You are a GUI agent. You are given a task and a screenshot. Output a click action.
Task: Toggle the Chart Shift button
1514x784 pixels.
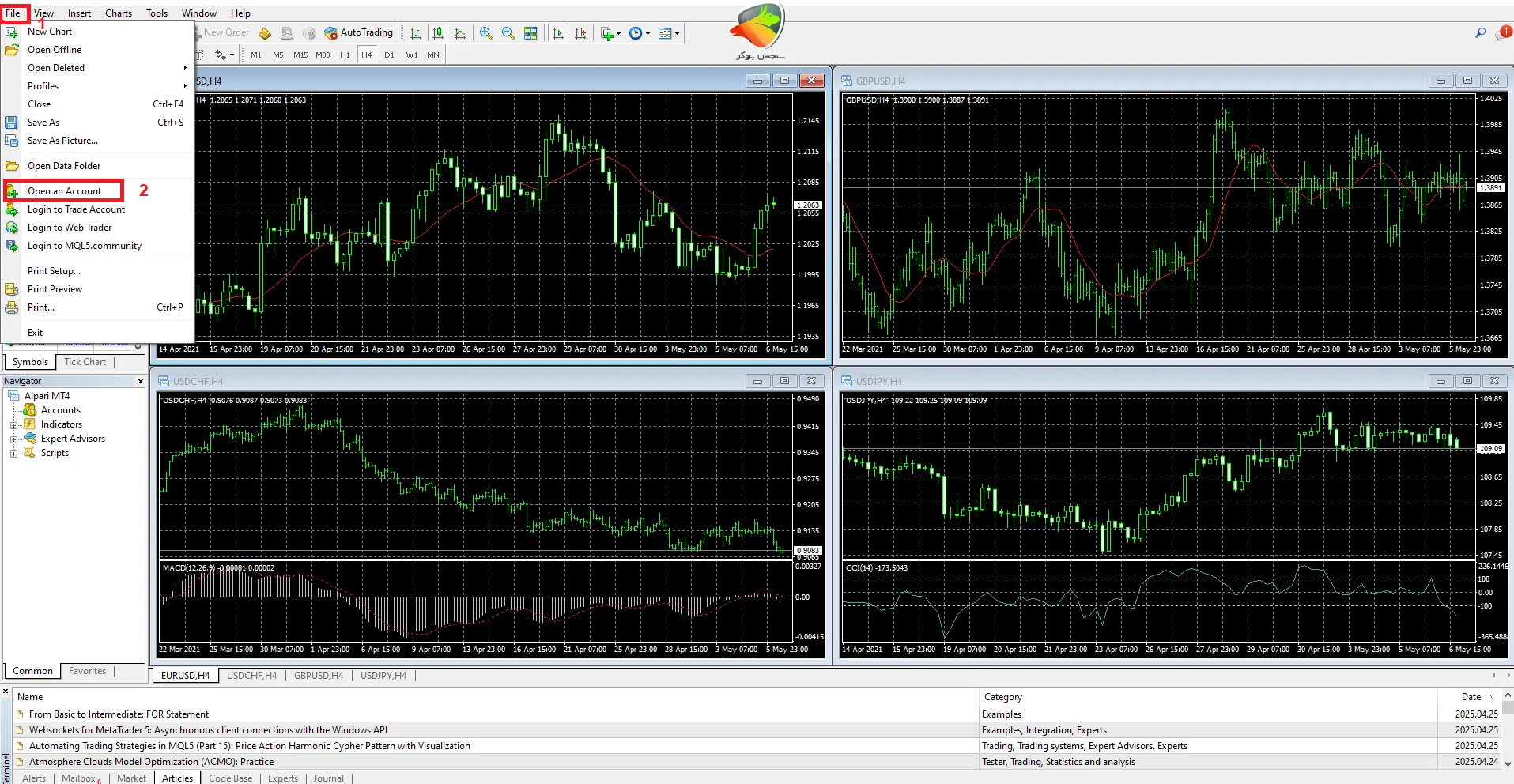tap(580, 33)
